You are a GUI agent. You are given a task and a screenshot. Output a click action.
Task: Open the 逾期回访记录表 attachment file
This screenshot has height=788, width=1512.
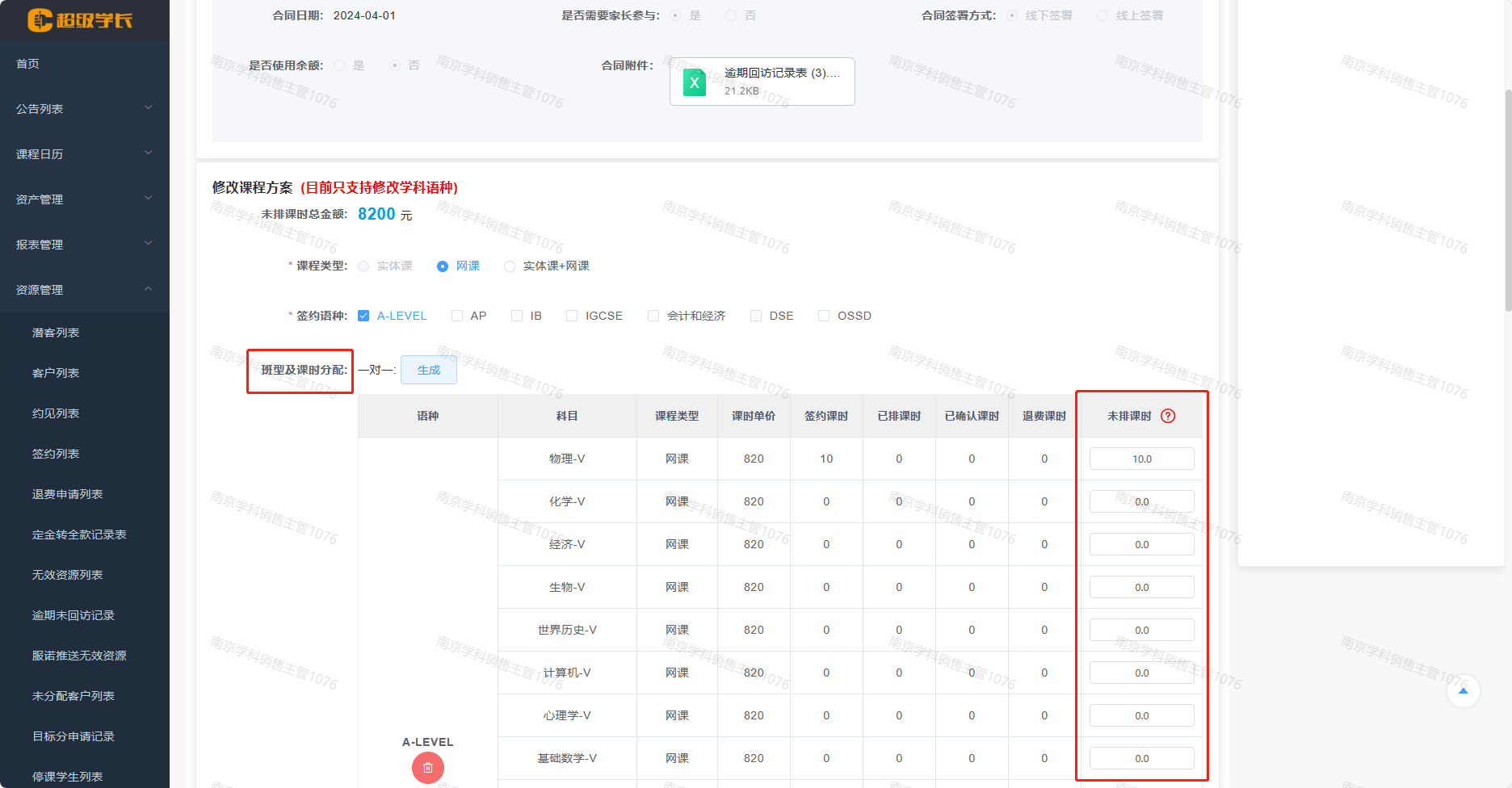point(781,73)
